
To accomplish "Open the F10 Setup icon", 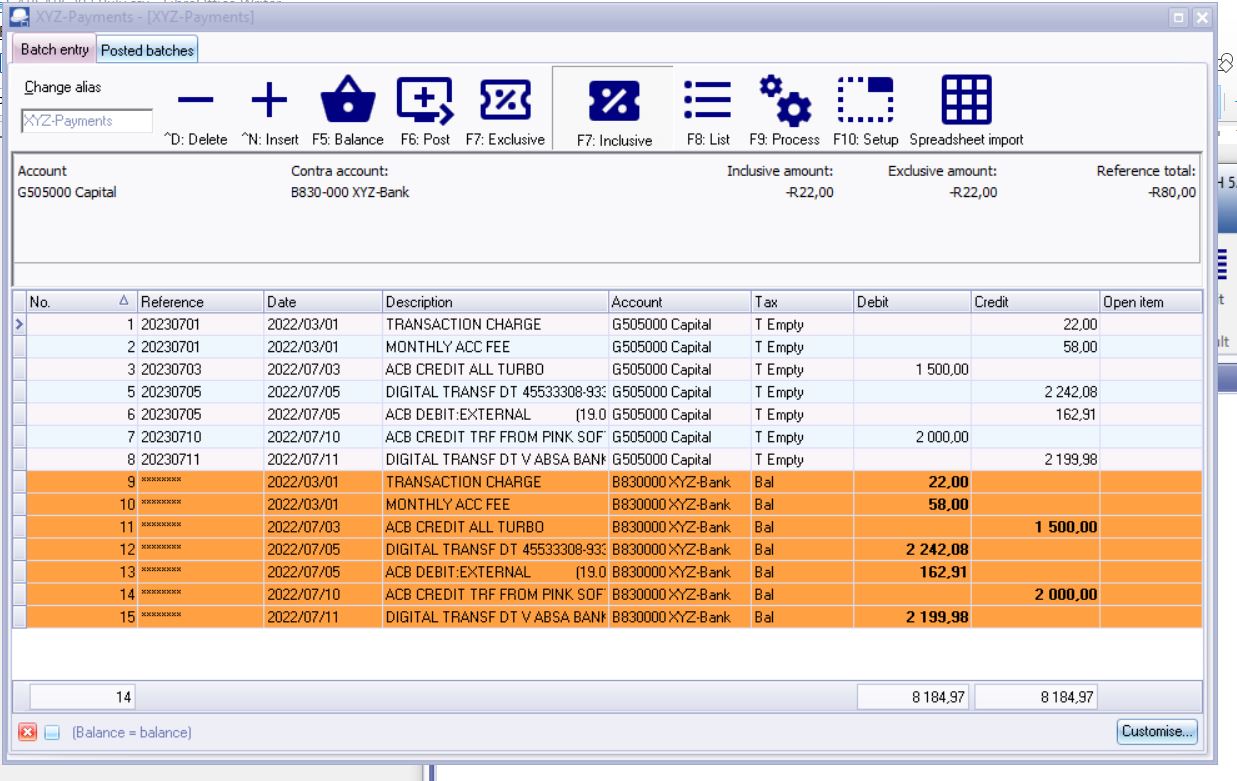I will [x=865, y=100].
